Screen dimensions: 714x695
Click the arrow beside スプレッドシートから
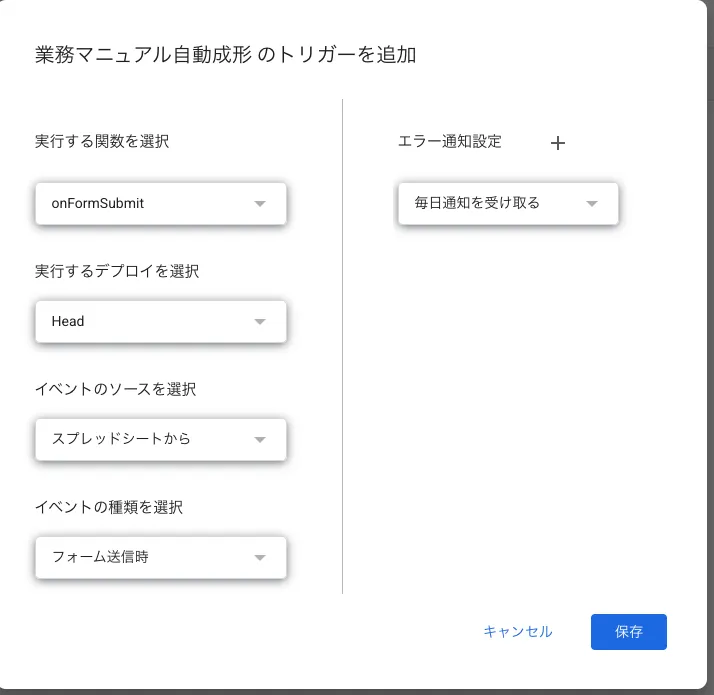tap(260, 439)
